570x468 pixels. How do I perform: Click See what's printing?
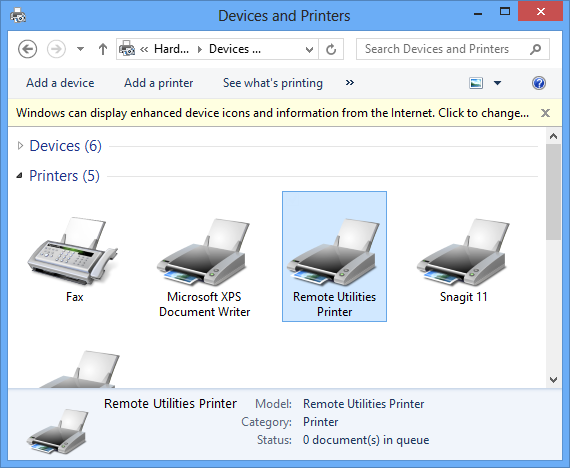click(273, 83)
